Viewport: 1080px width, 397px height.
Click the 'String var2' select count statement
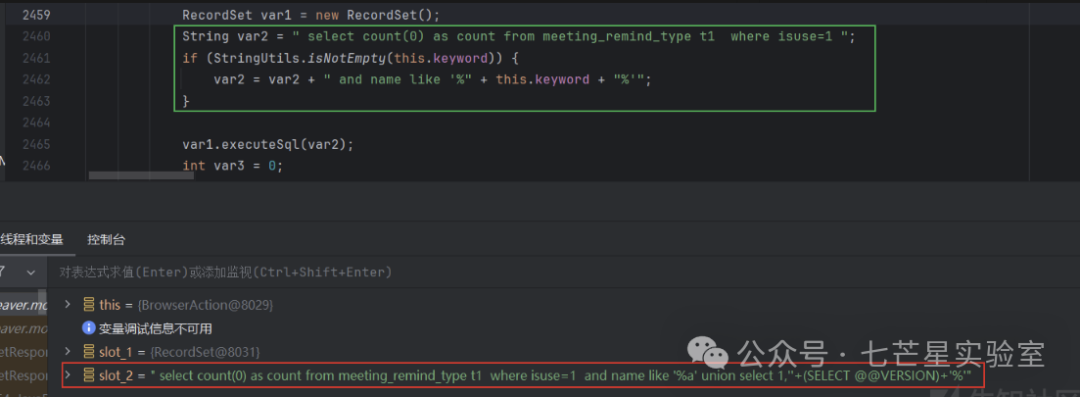pyautogui.click(x=518, y=37)
